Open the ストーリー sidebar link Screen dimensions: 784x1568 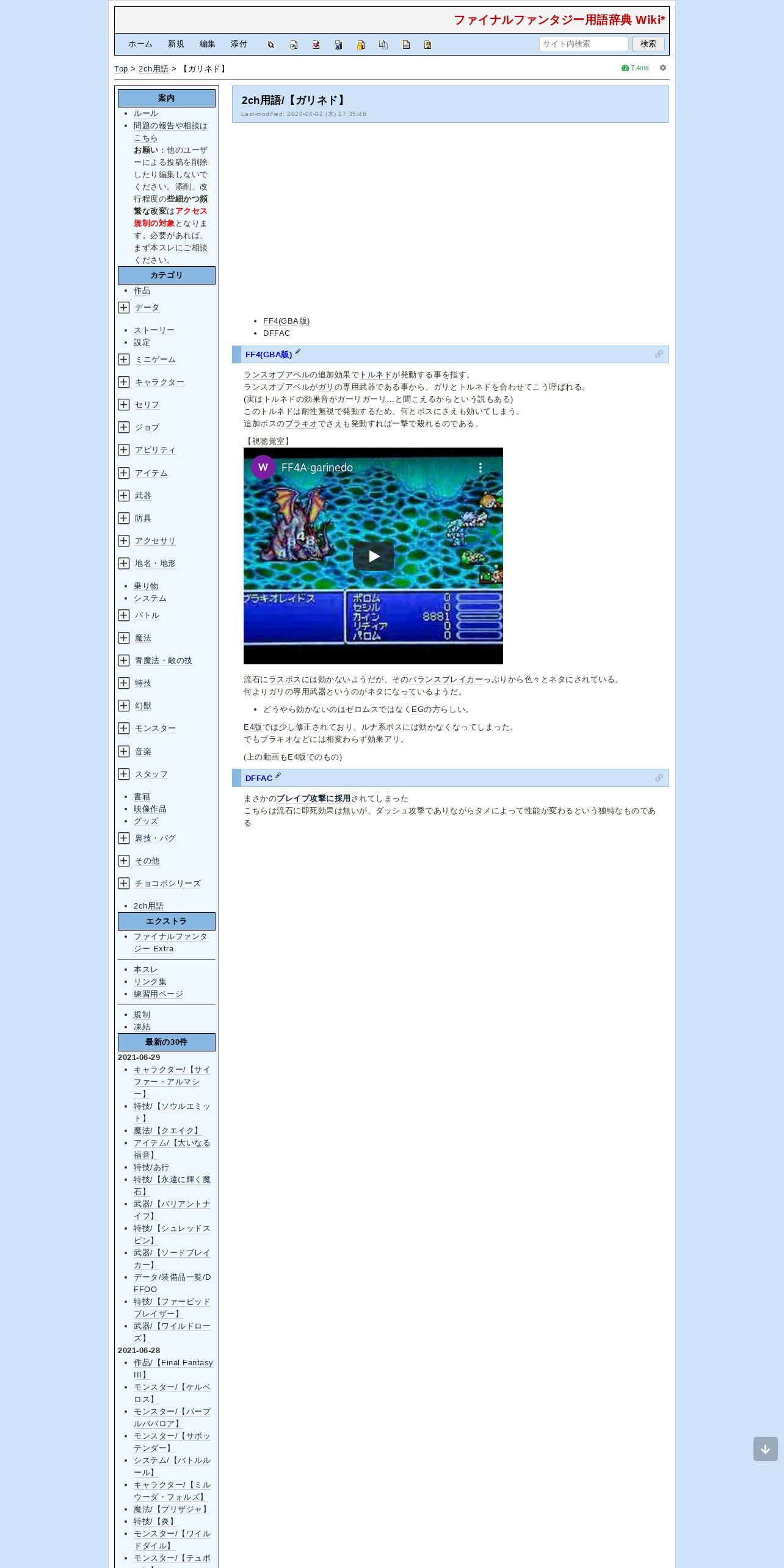[154, 330]
